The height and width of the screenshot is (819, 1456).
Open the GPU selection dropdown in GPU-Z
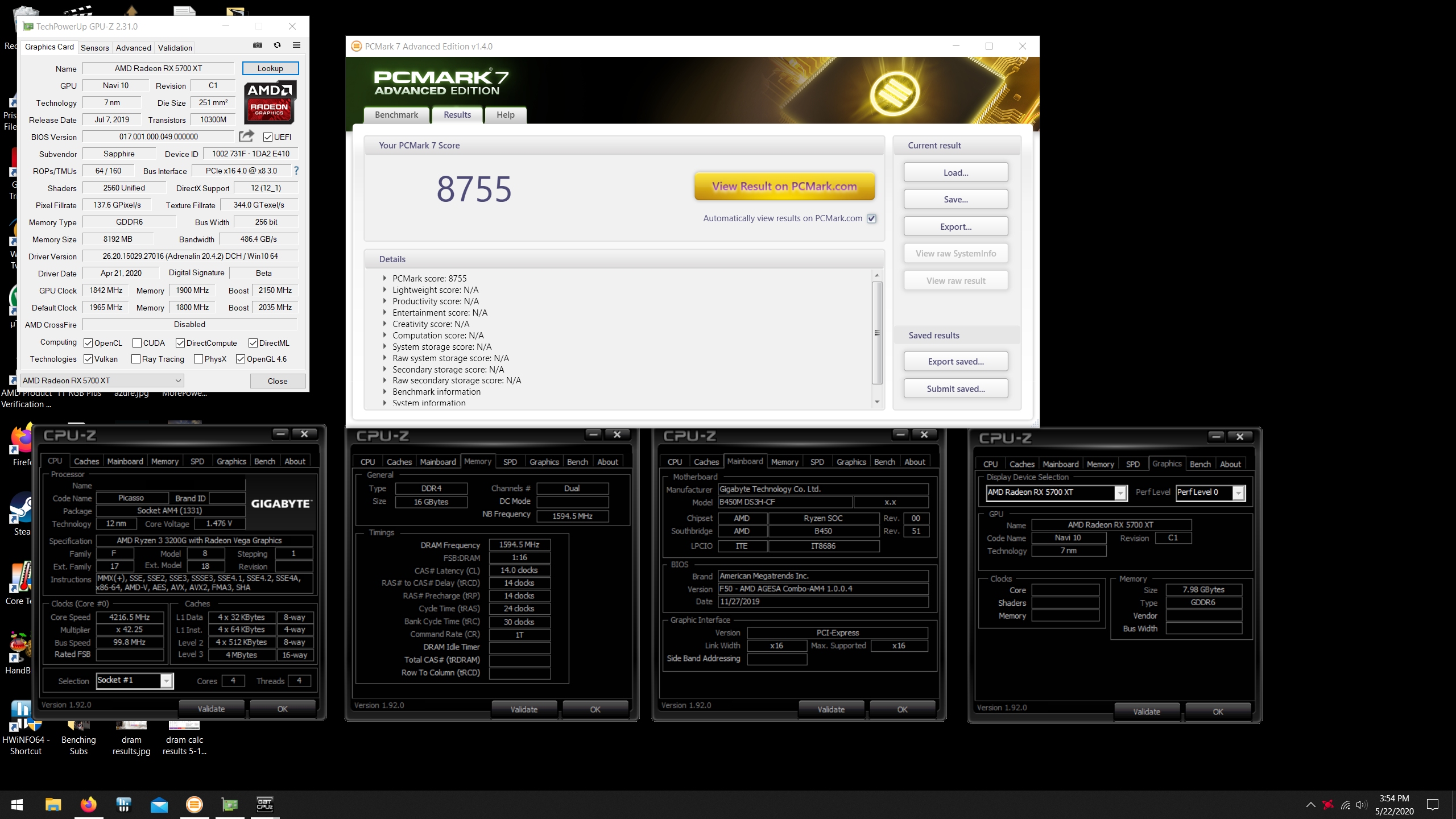[x=102, y=380]
